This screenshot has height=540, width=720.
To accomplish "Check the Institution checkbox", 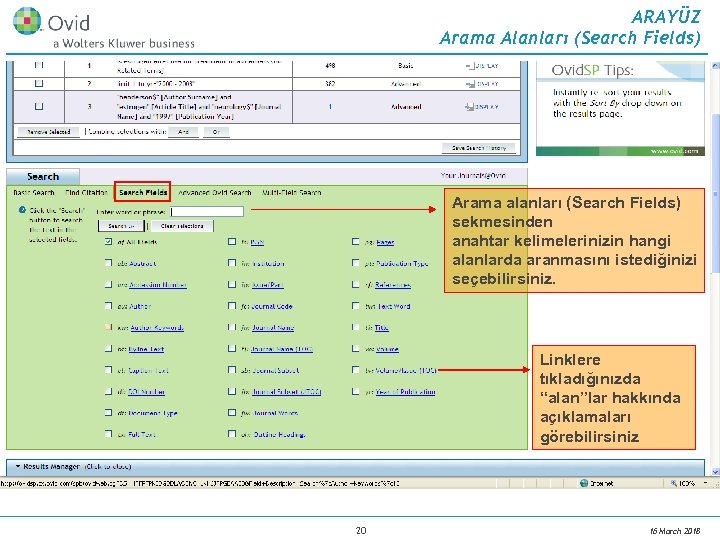I will (232, 263).
